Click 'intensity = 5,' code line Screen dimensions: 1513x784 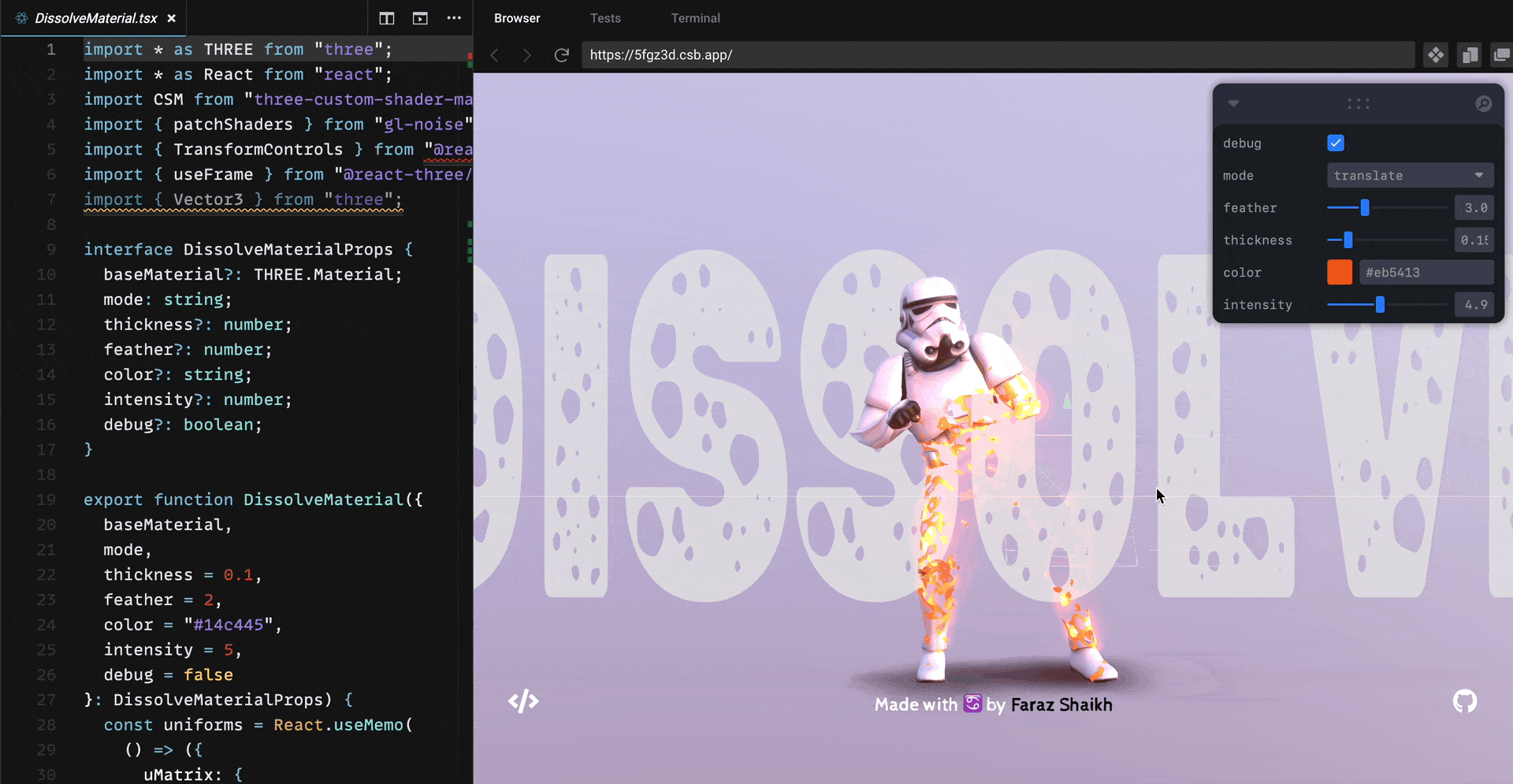(x=173, y=650)
